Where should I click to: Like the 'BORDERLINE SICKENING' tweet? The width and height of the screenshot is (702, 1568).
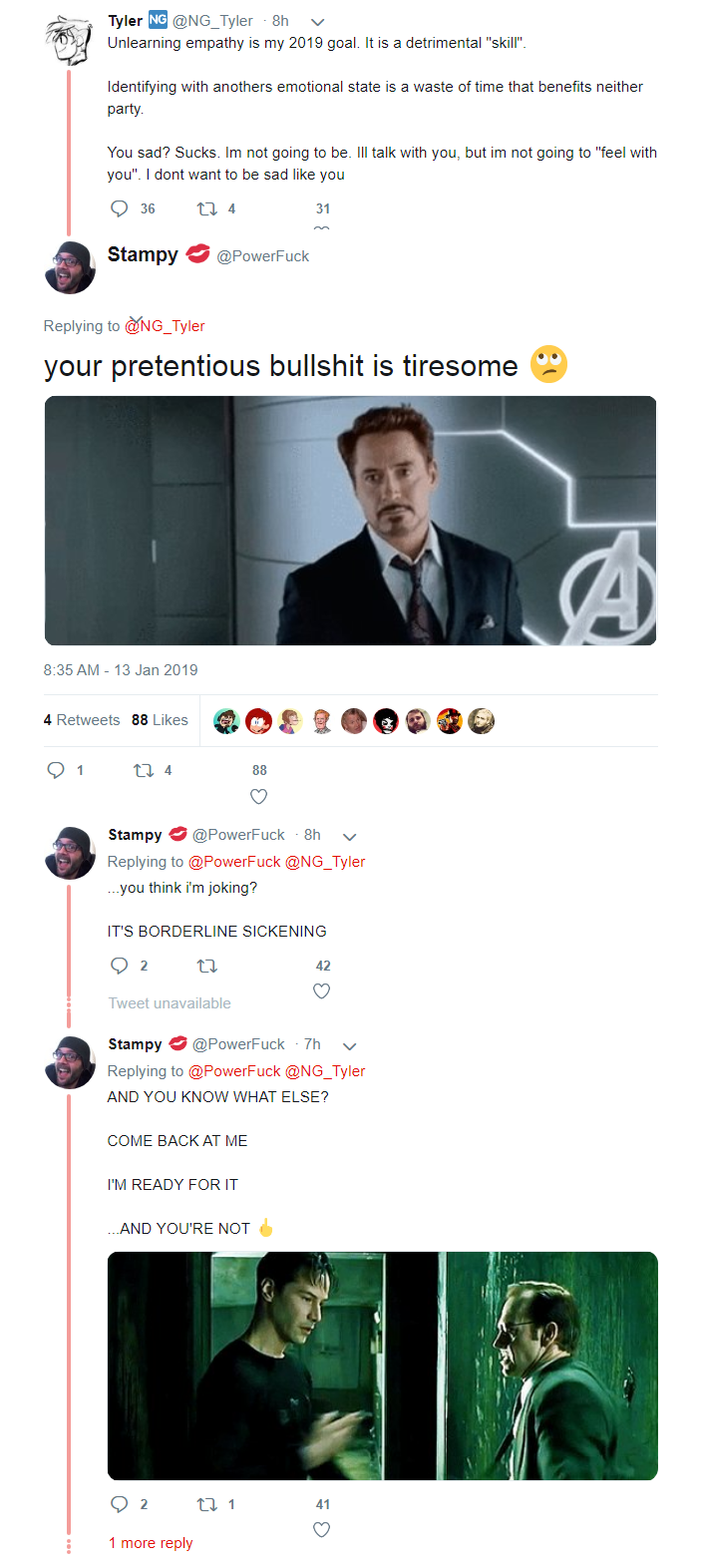(x=322, y=990)
